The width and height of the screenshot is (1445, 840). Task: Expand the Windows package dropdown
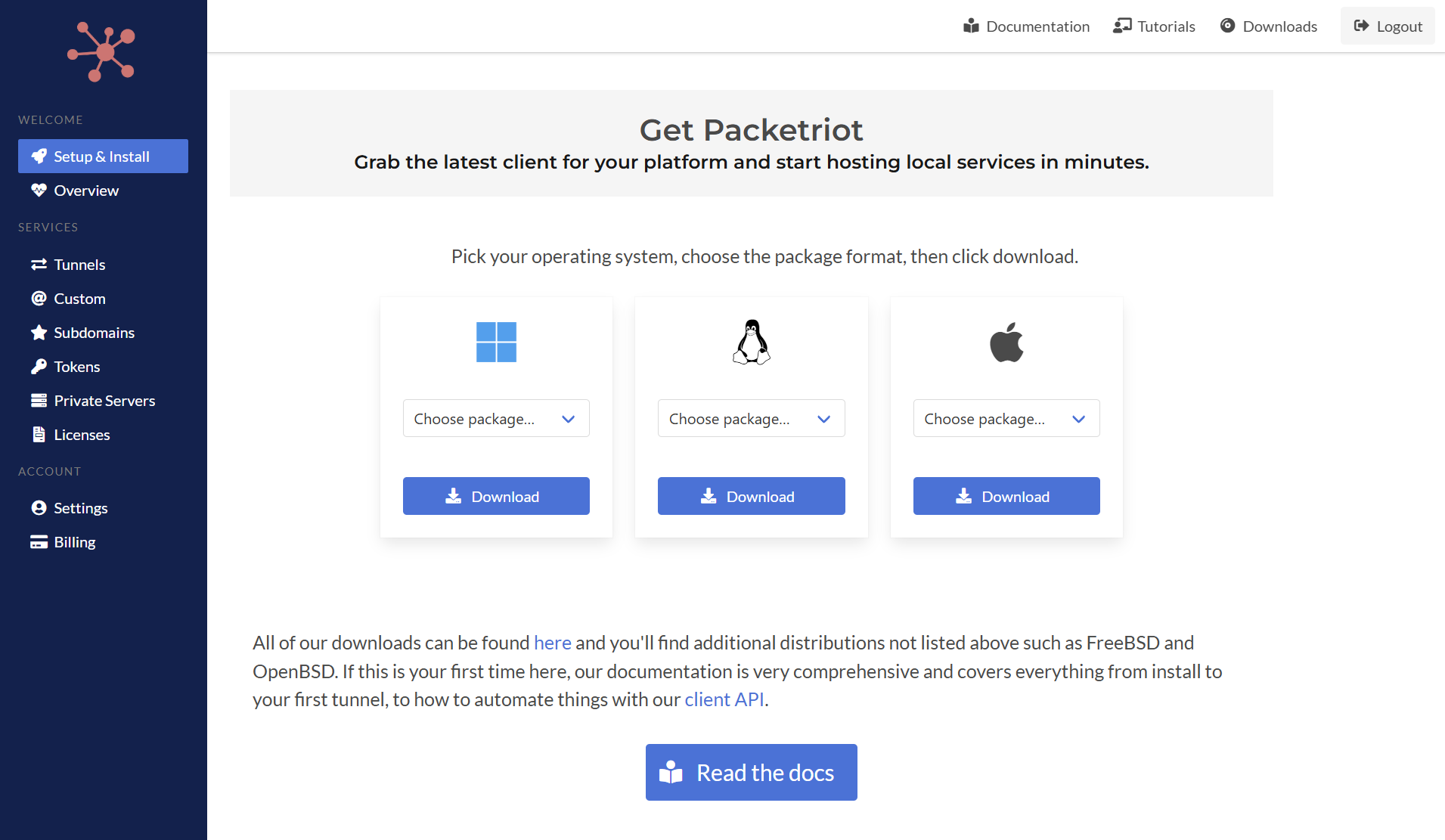click(496, 419)
